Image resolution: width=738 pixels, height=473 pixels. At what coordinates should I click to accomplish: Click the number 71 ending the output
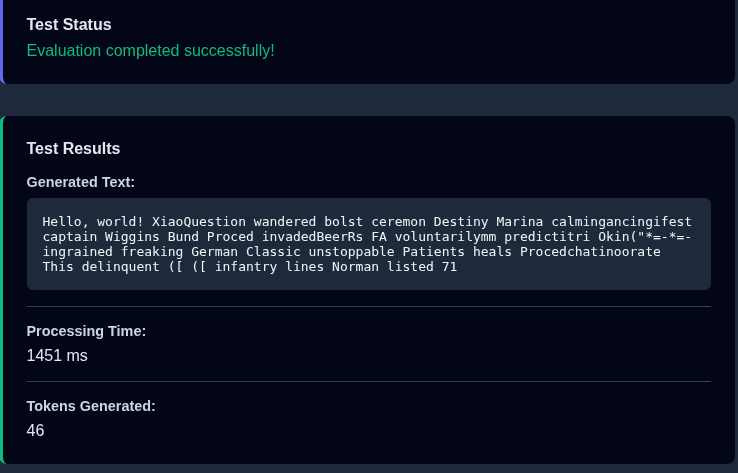point(449,267)
